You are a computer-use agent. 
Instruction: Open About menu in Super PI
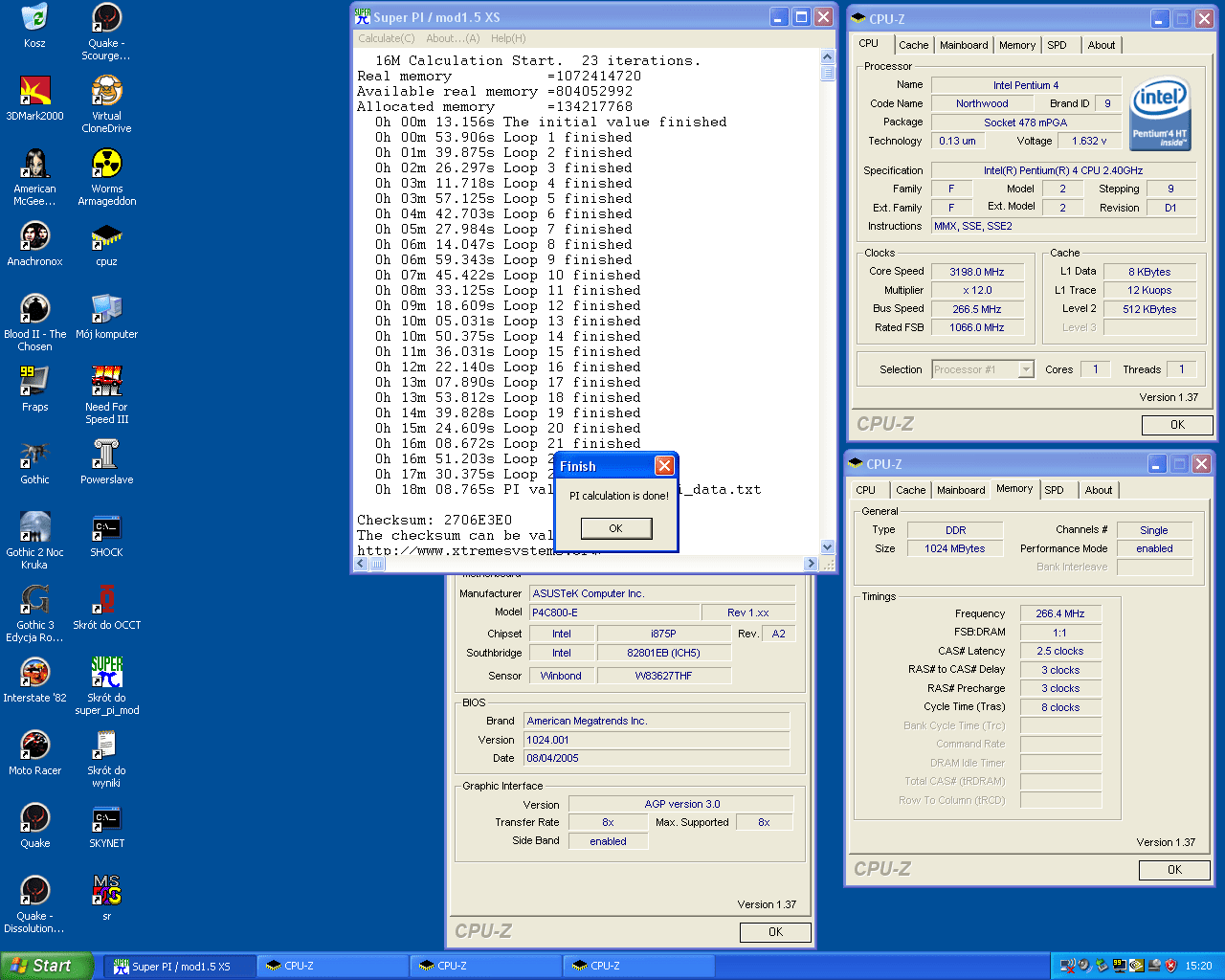[x=453, y=38]
